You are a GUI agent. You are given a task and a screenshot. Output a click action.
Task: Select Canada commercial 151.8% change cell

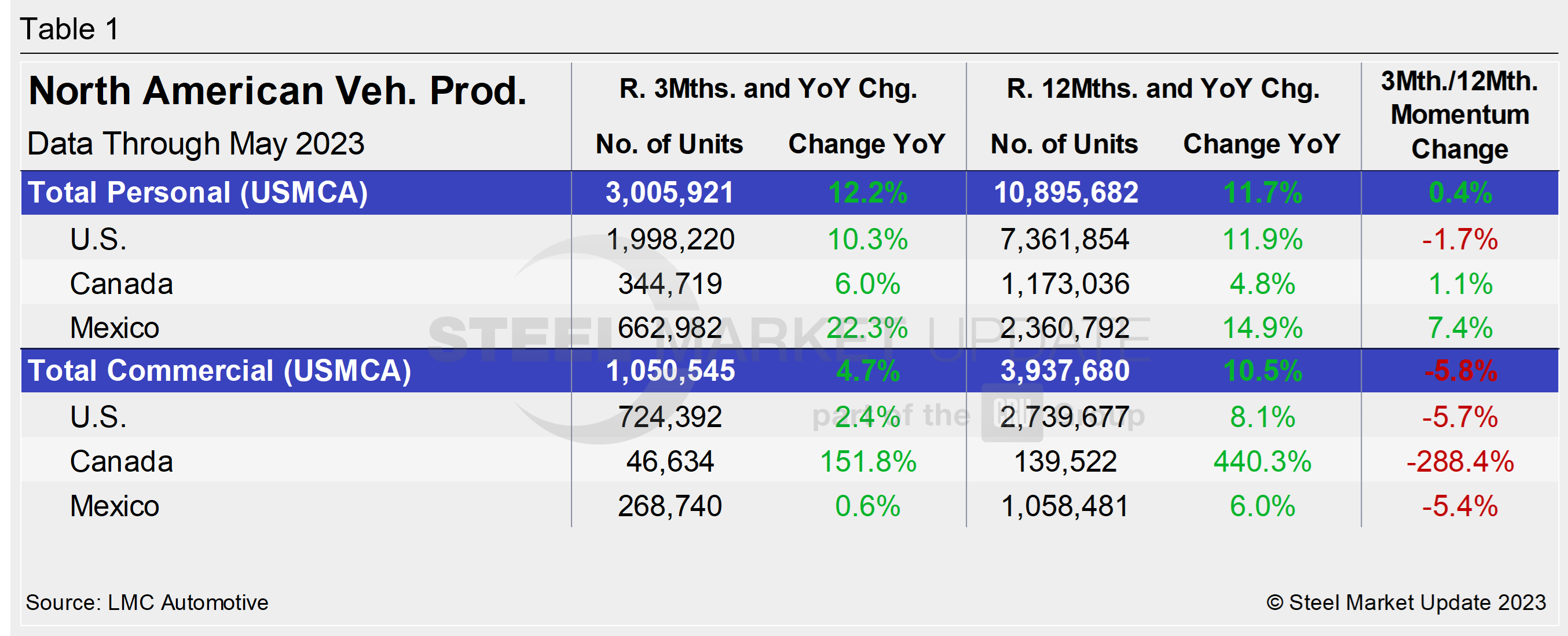[867, 461]
